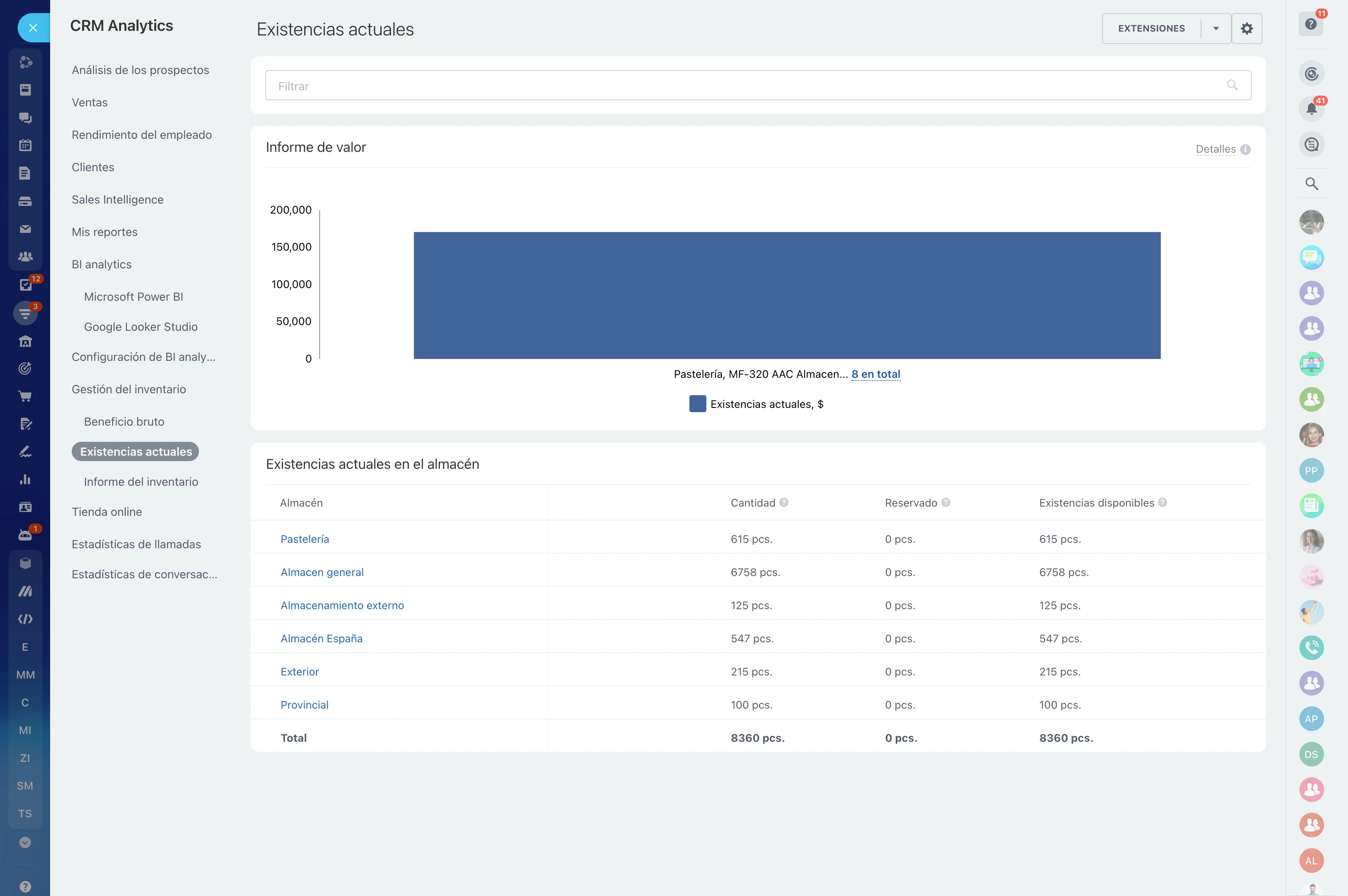Select Sales Intelligence in the menu

[117, 199]
